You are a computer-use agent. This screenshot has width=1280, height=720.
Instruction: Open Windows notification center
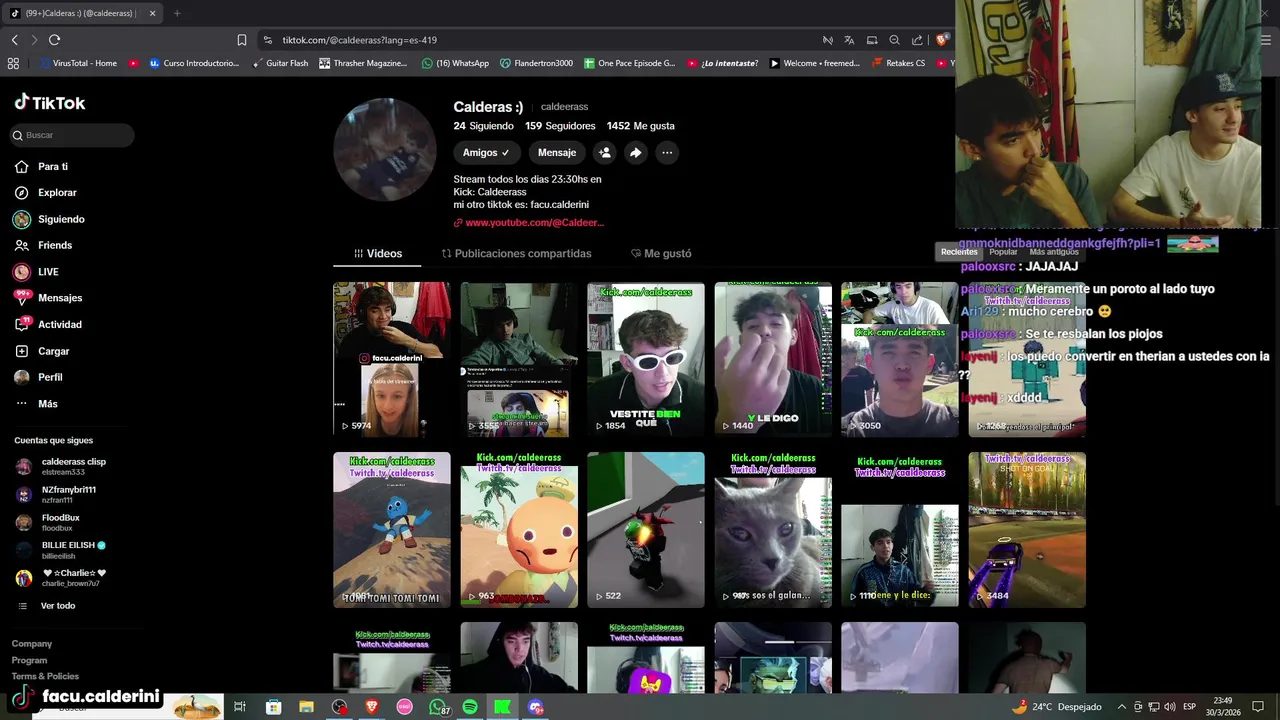click(1258, 707)
